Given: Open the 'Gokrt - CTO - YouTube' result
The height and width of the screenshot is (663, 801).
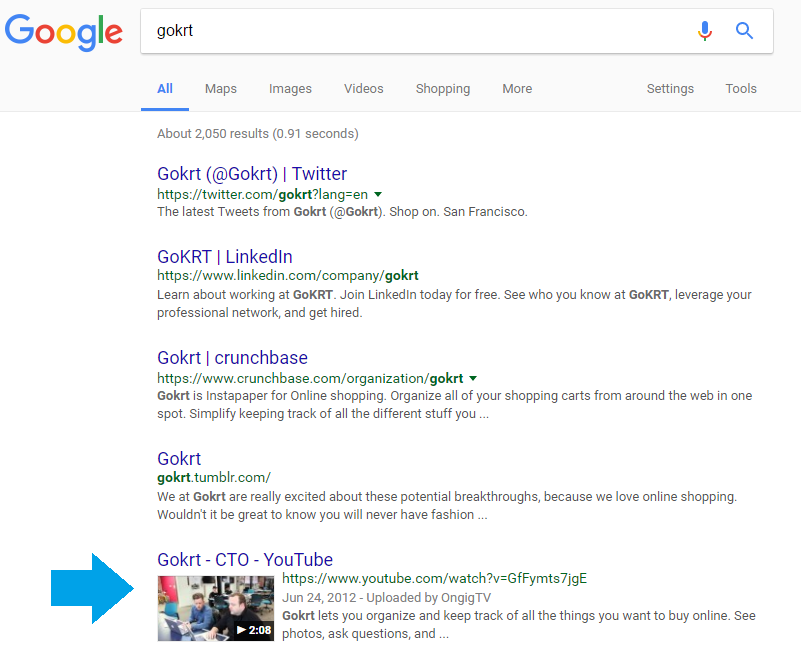Looking at the screenshot, I should [x=245, y=560].
